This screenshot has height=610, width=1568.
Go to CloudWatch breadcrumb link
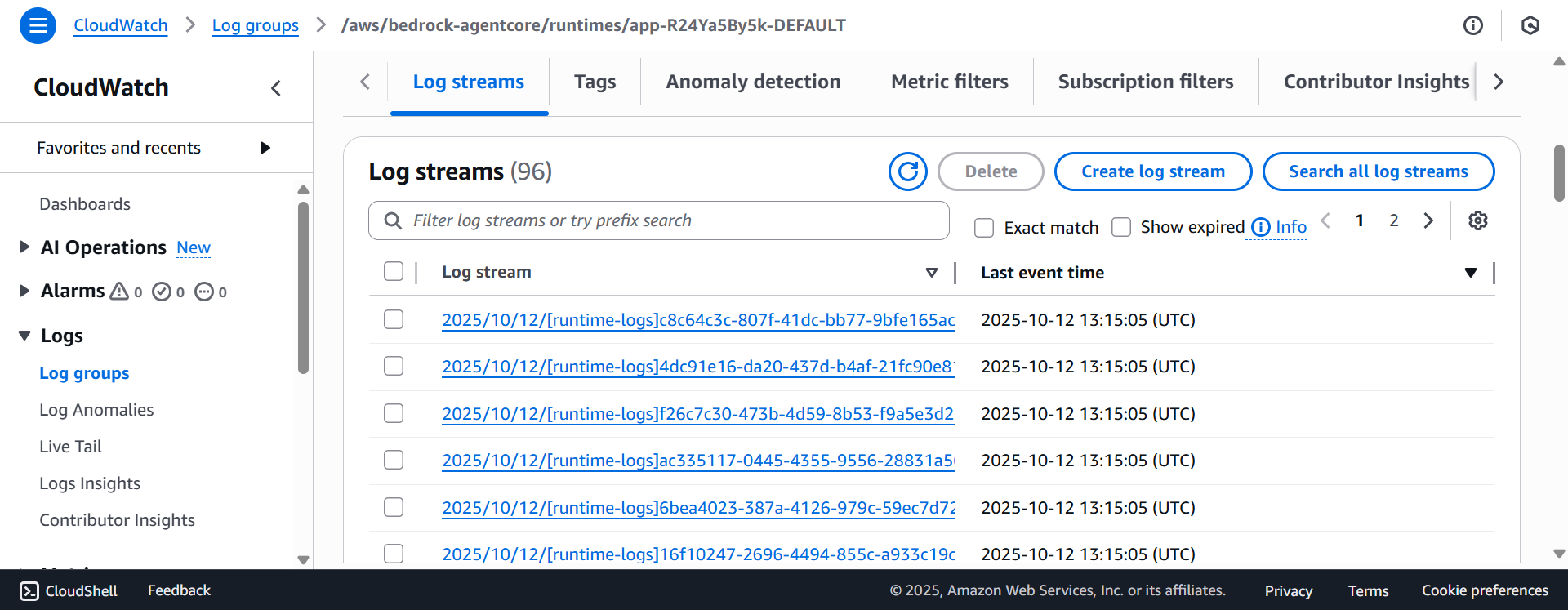coord(121,25)
